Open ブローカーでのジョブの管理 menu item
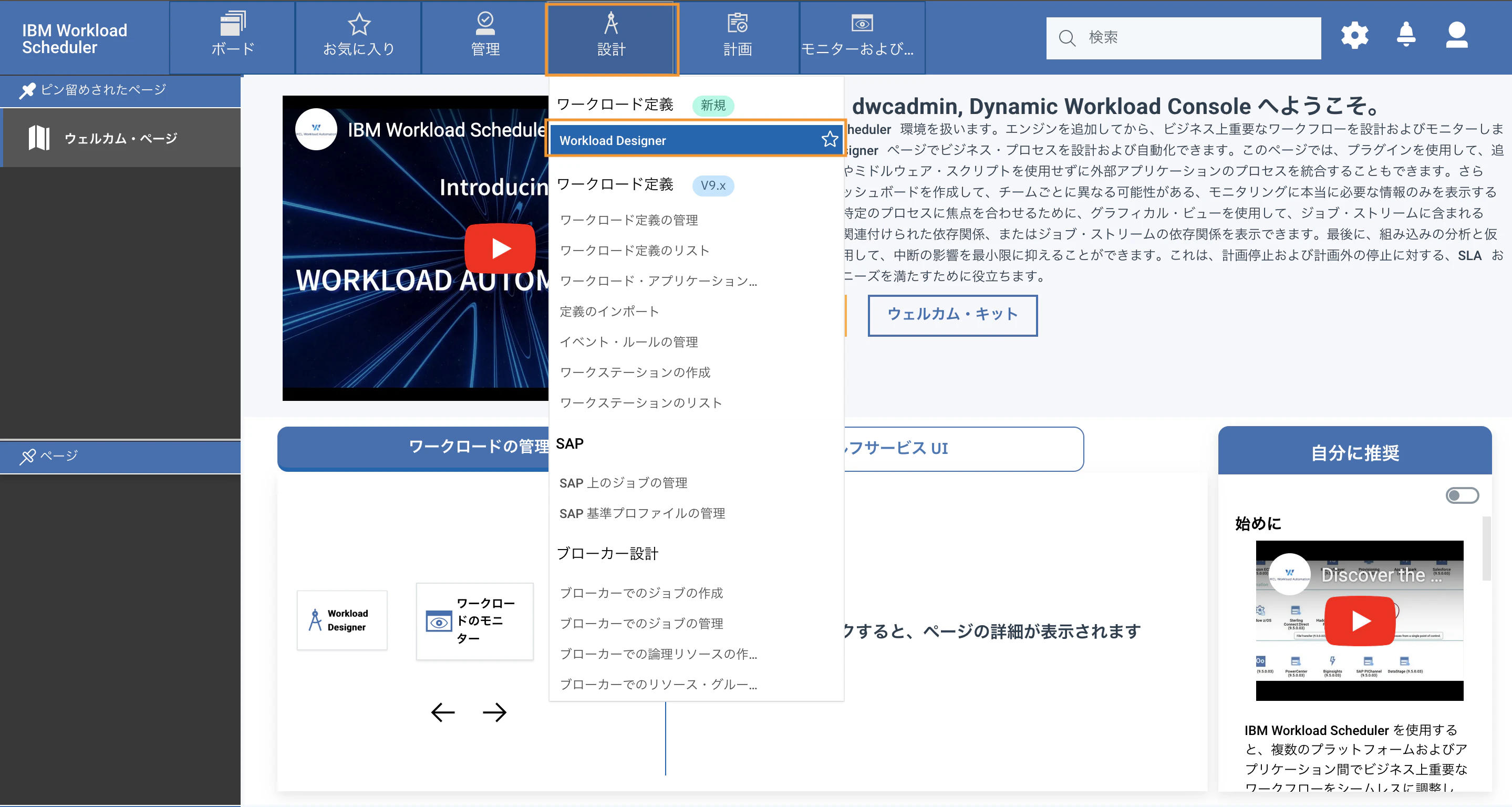The image size is (1512, 807). (x=641, y=625)
